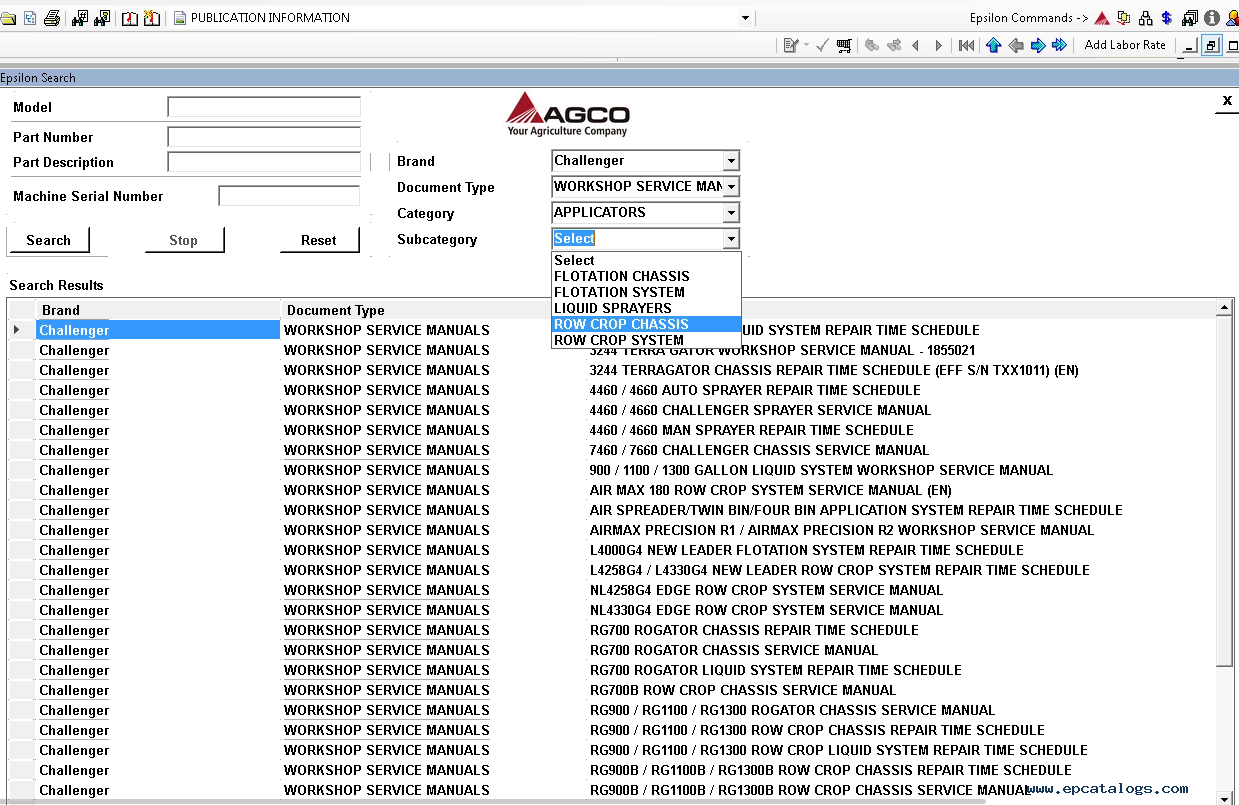Click row selector arrow of first result

coord(17,330)
